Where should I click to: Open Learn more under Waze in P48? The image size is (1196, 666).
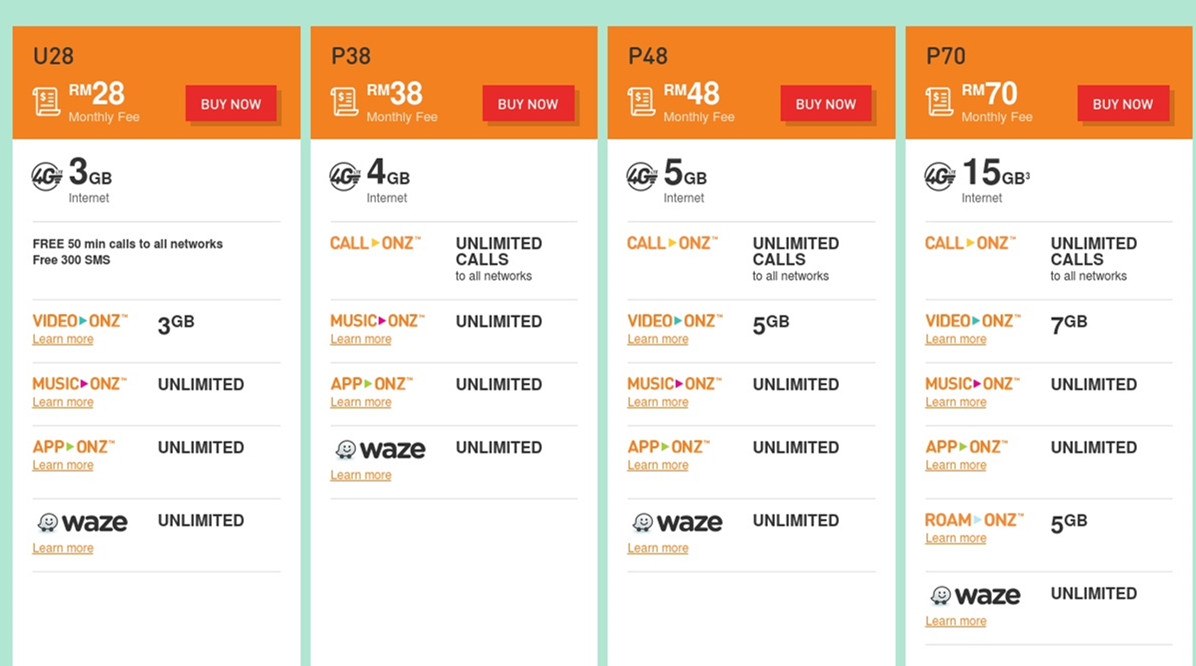(657, 548)
